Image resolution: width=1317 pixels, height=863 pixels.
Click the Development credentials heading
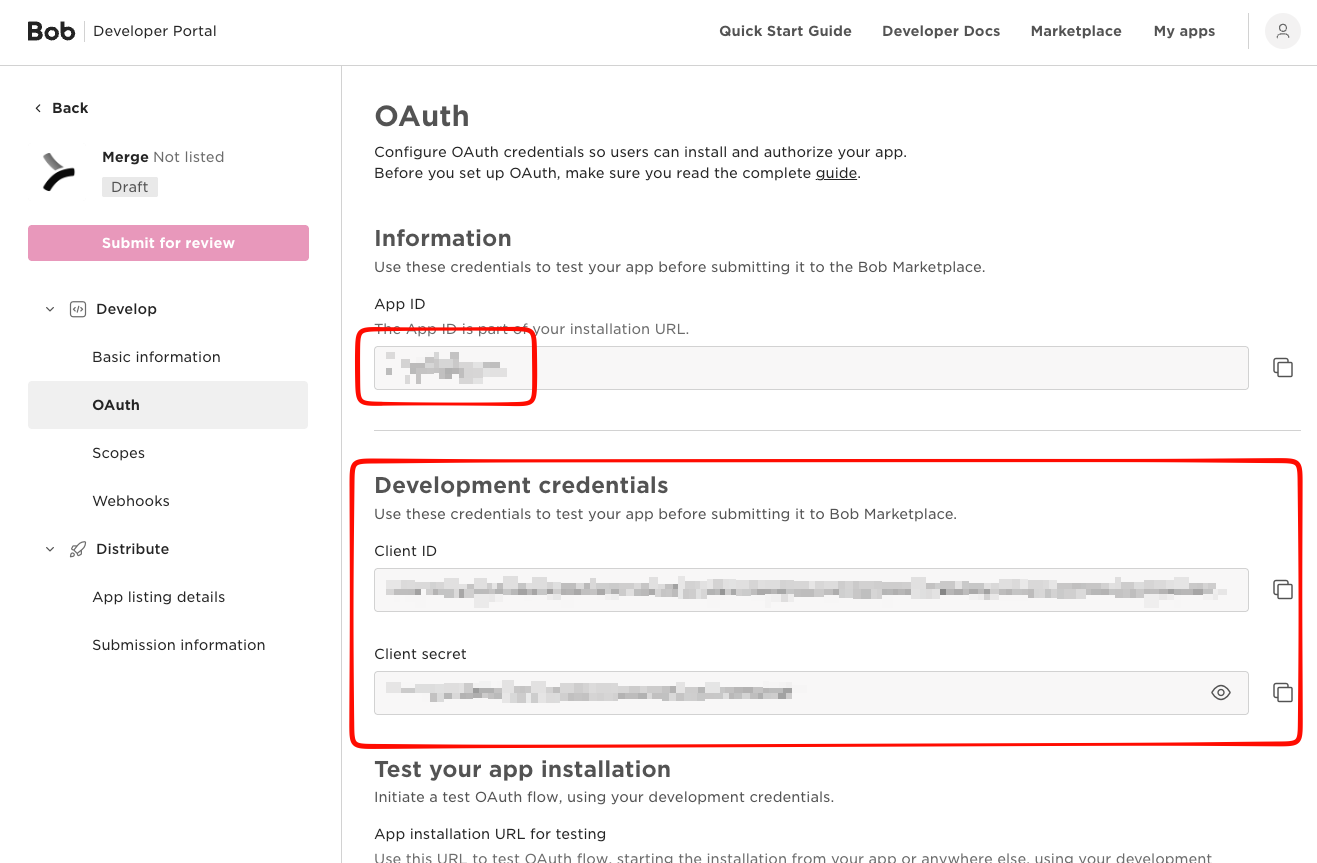521,485
